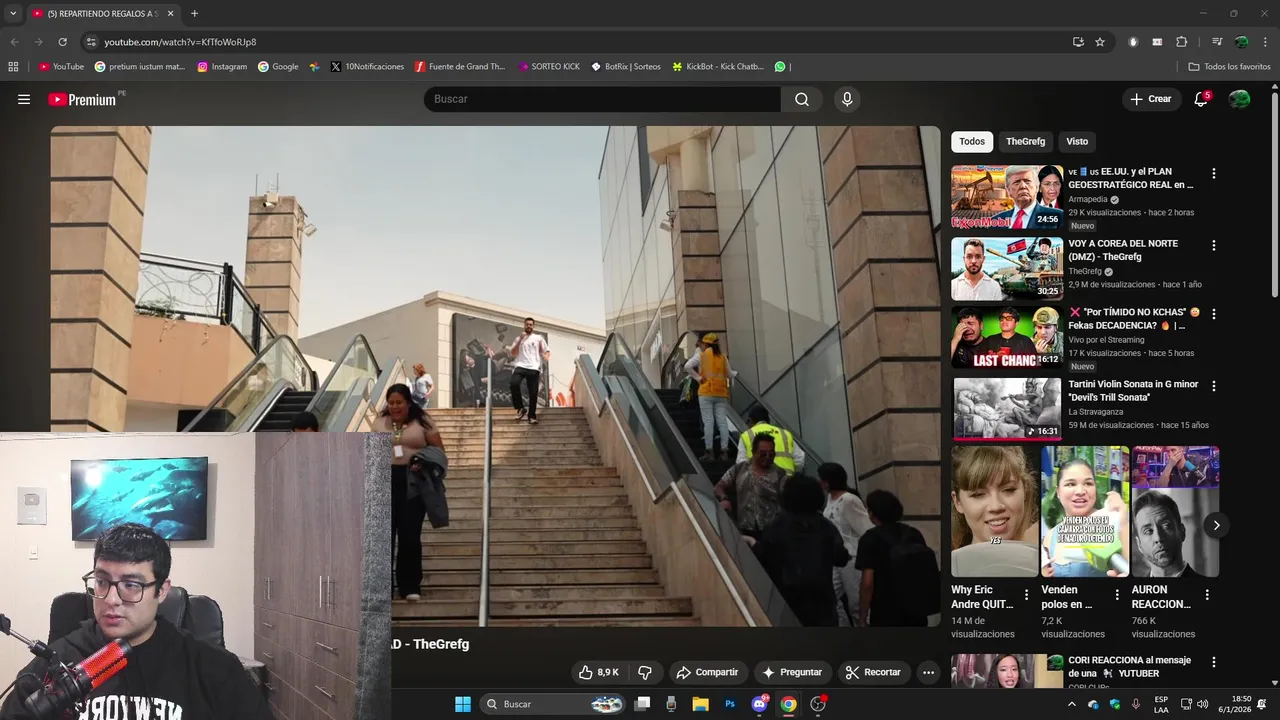
Task: Open the tab search dropdown arrow
Action: (13, 14)
